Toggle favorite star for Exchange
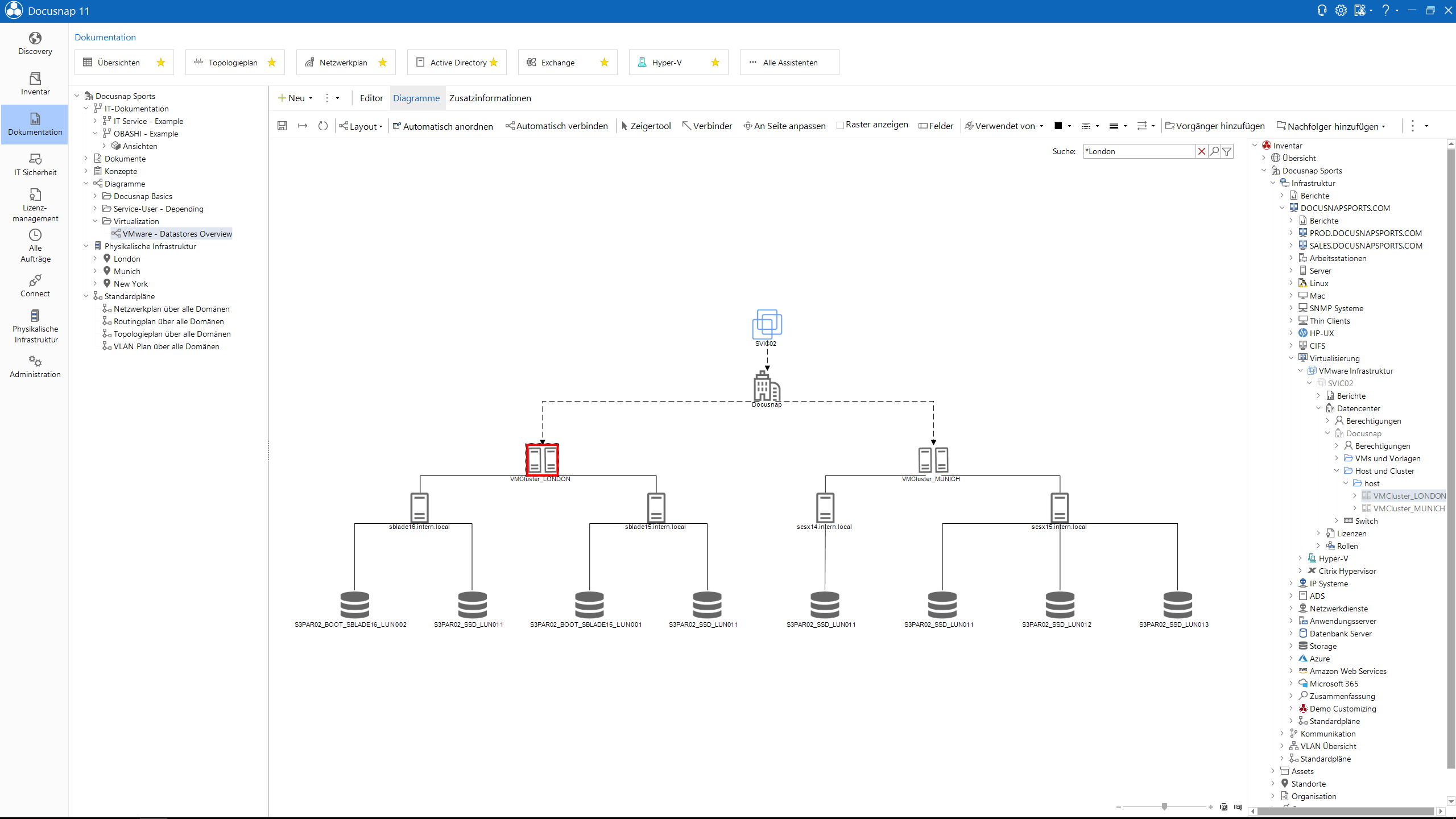Viewport: 1456px width, 819px height. (605, 63)
